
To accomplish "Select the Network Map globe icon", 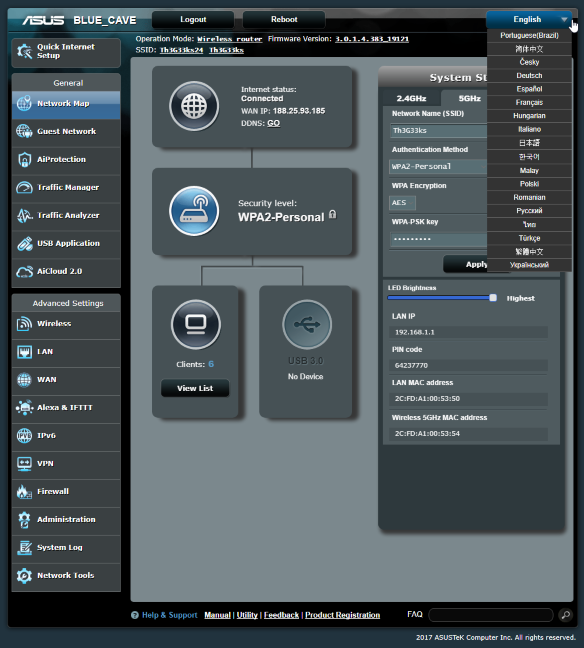I will pyautogui.click(x=24, y=103).
